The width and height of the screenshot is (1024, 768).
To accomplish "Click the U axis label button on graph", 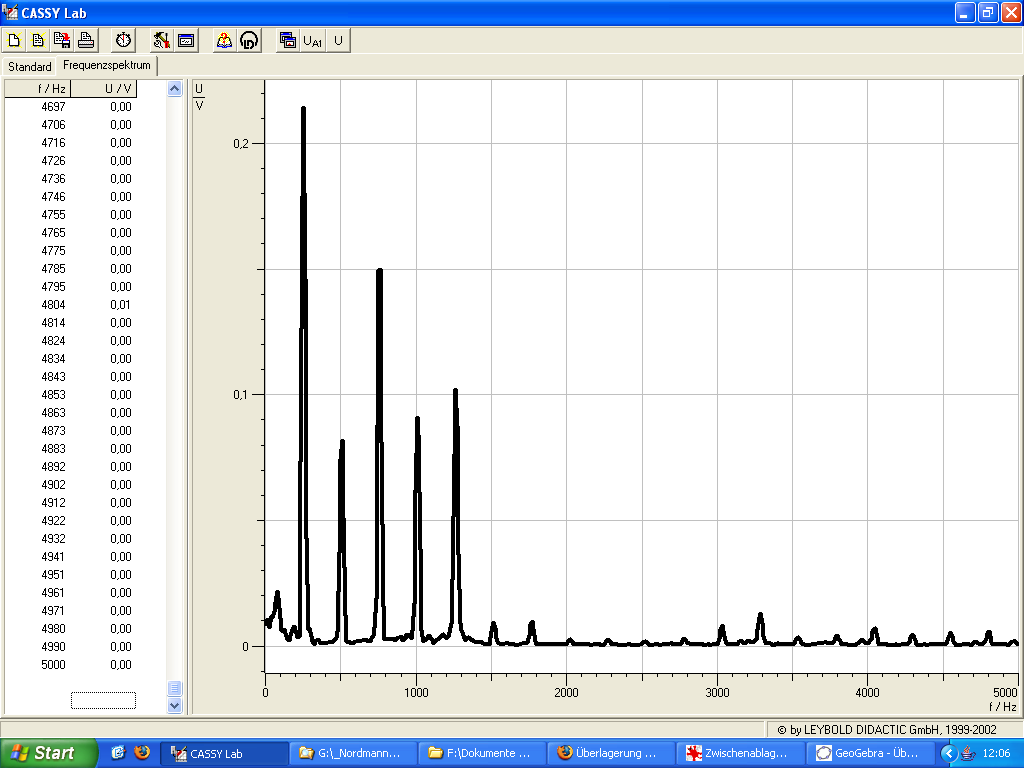I will pos(198,88).
